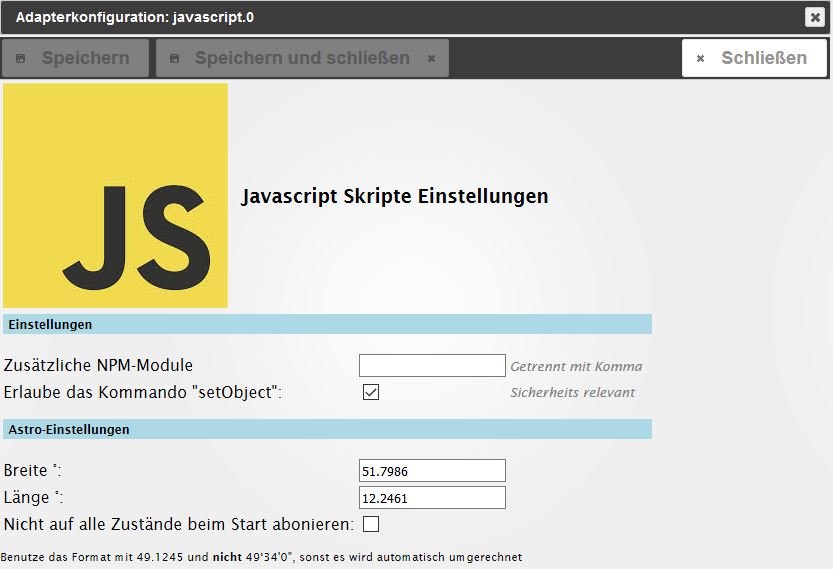Focus the Zusätzliche NPM-Module input field
Image resolution: width=833 pixels, height=569 pixels.
point(432,366)
